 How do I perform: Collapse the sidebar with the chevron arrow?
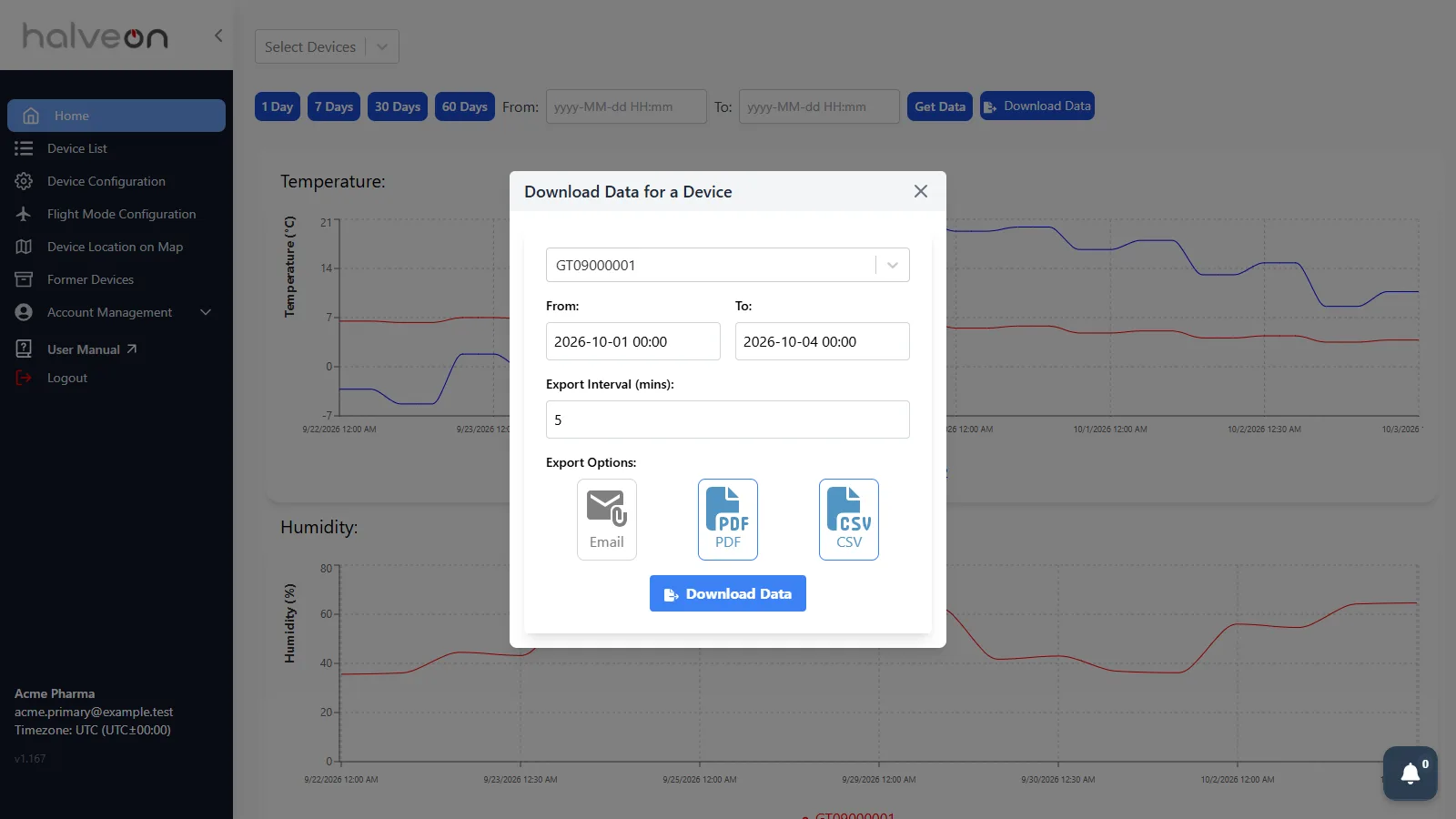pos(218,35)
